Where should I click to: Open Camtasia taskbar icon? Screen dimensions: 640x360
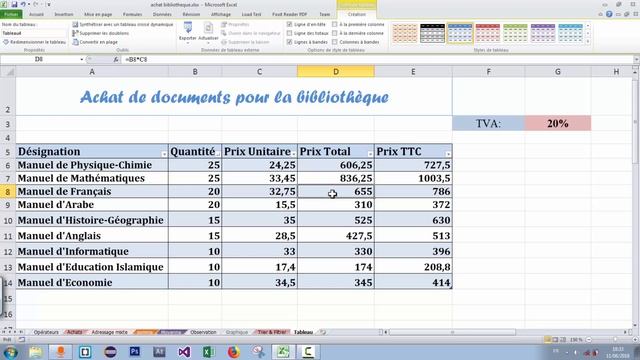coord(308,352)
